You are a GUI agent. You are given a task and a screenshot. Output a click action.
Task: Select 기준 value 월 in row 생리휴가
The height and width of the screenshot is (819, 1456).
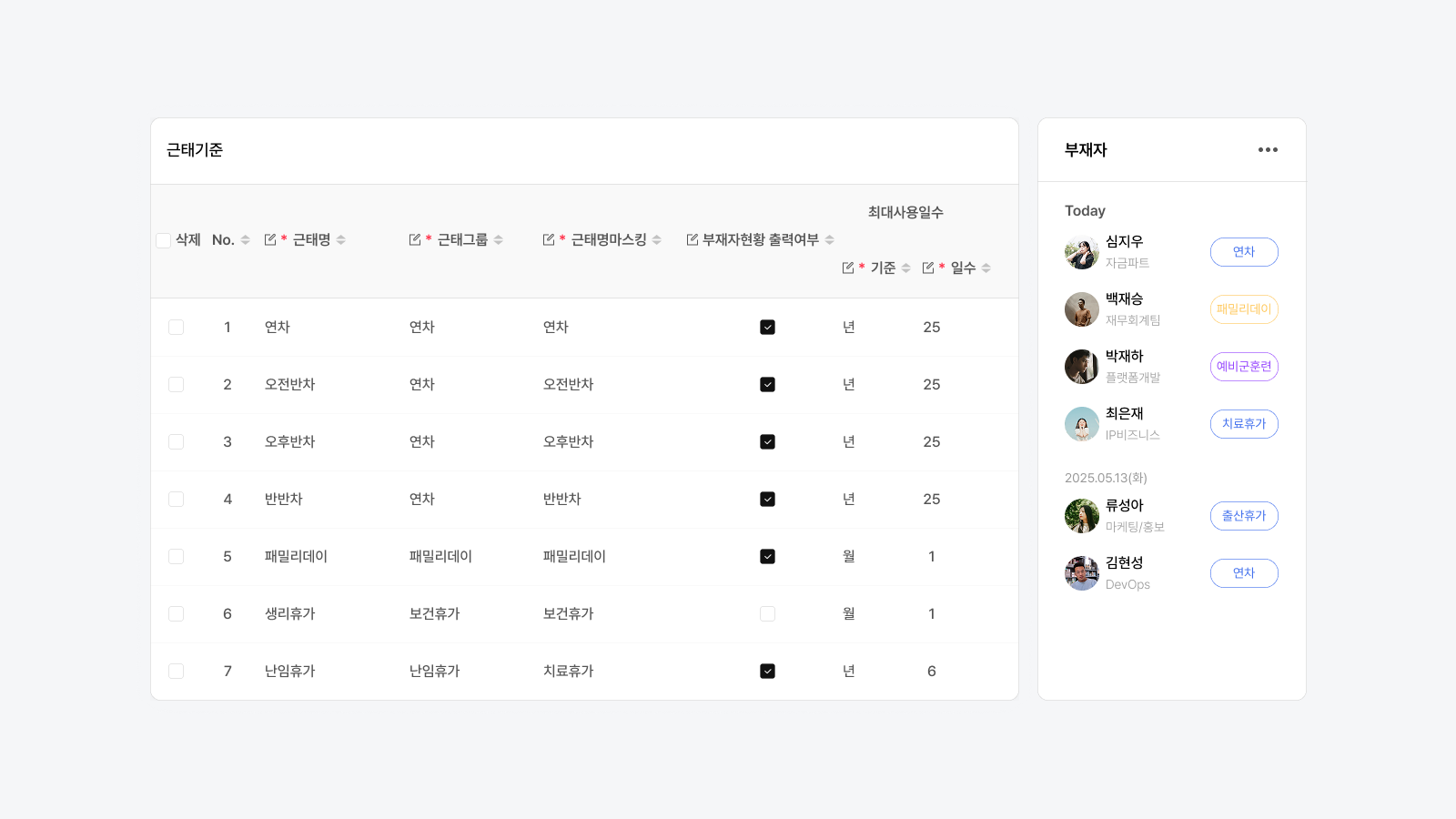[x=849, y=614]
